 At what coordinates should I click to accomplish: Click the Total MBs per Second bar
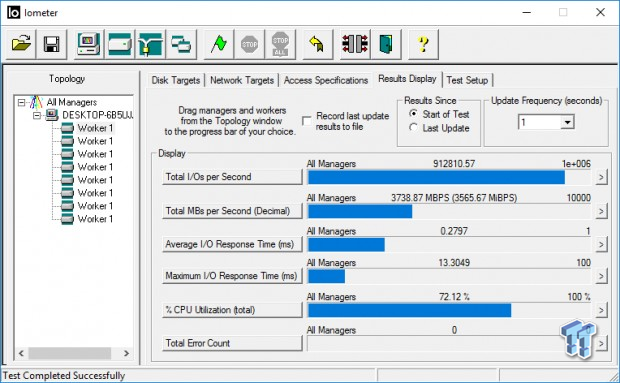pyautogui.click(x=449, y=211)
